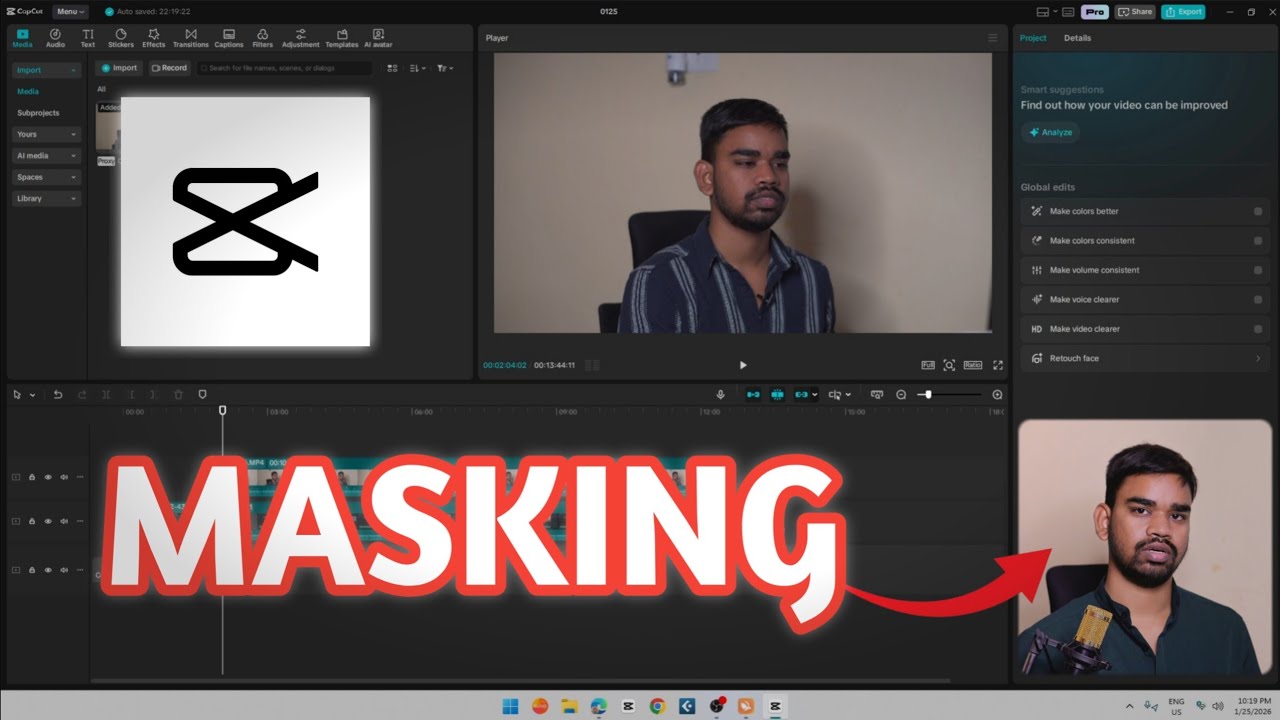Switch to the Project tab
The width and height of the screenshot is (1280, 720).
click(x=1033, y=38)
